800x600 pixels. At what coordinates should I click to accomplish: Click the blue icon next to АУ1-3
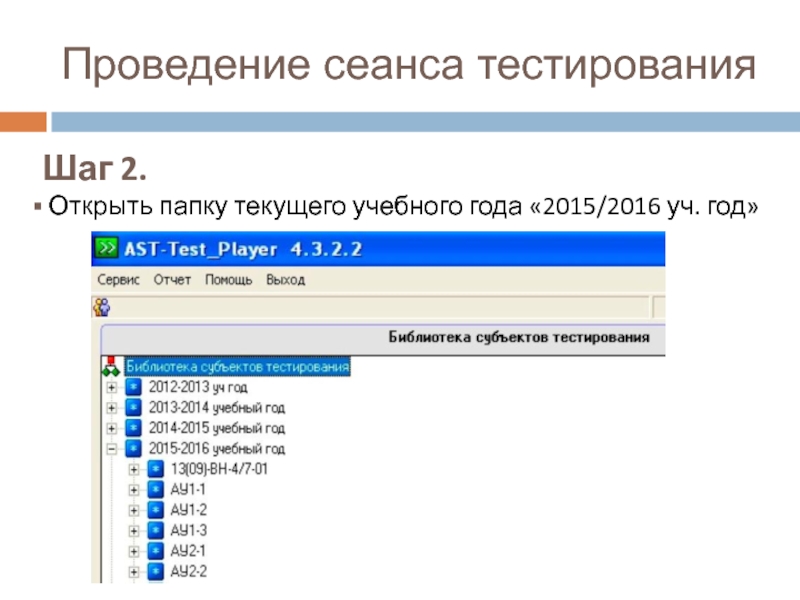[x=156, y=531]
